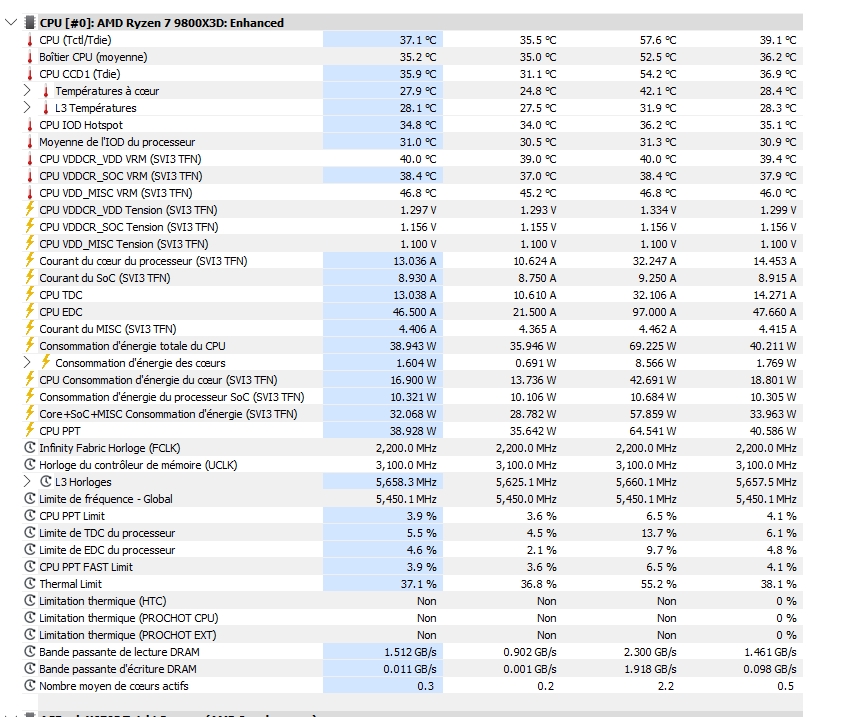The width and height of the screenshot is (850, 717).
Task: Select the CPU EDC row label
Action: (61, 312)
